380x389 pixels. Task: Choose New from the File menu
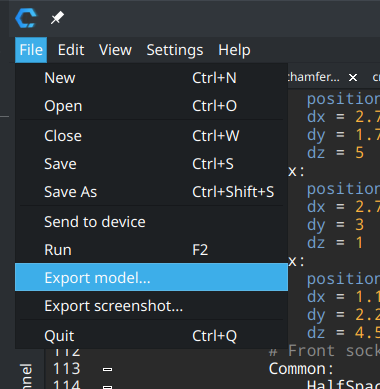coord(151,78)
